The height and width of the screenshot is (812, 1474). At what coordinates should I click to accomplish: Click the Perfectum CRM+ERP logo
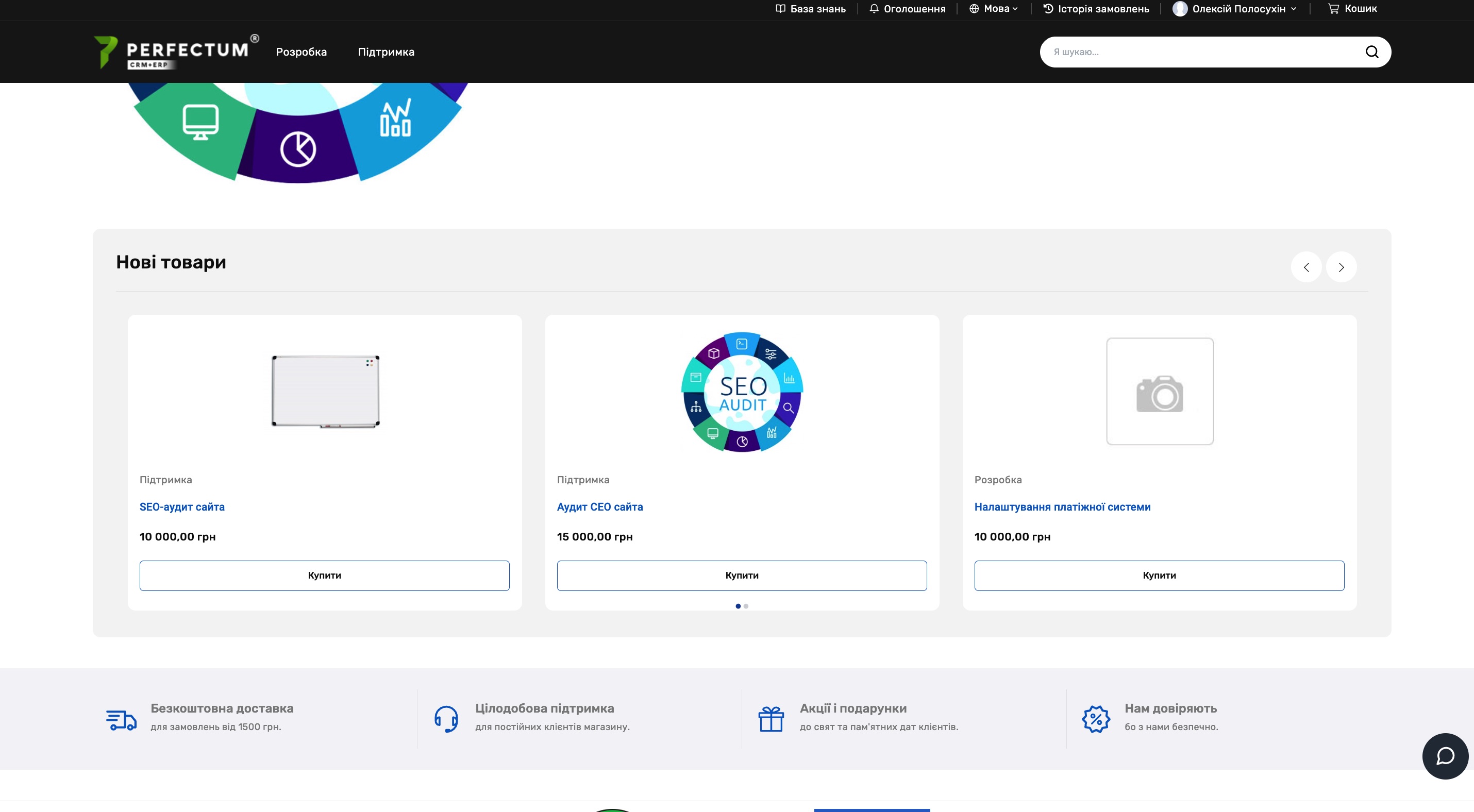(176, 52)
